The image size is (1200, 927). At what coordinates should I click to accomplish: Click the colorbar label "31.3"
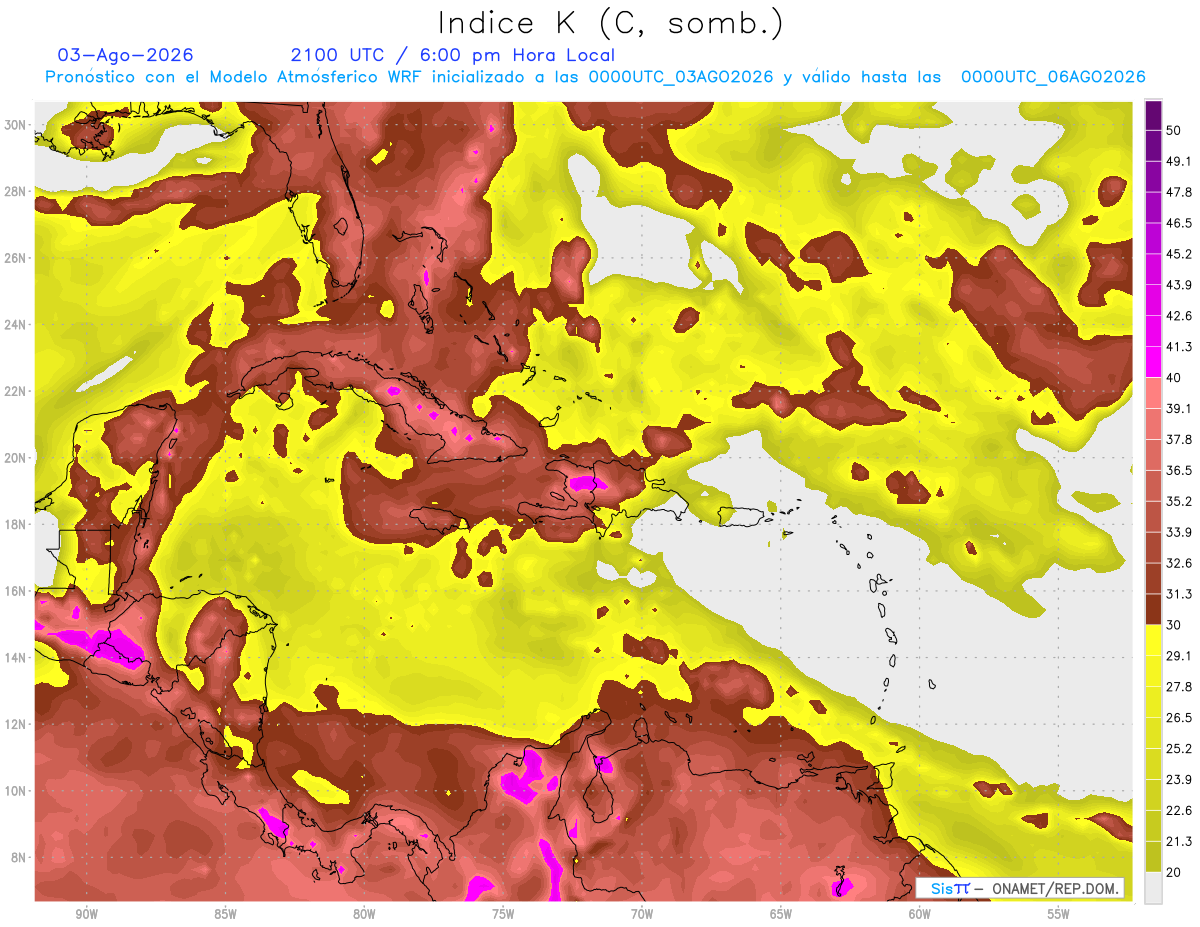[1178, 594]
